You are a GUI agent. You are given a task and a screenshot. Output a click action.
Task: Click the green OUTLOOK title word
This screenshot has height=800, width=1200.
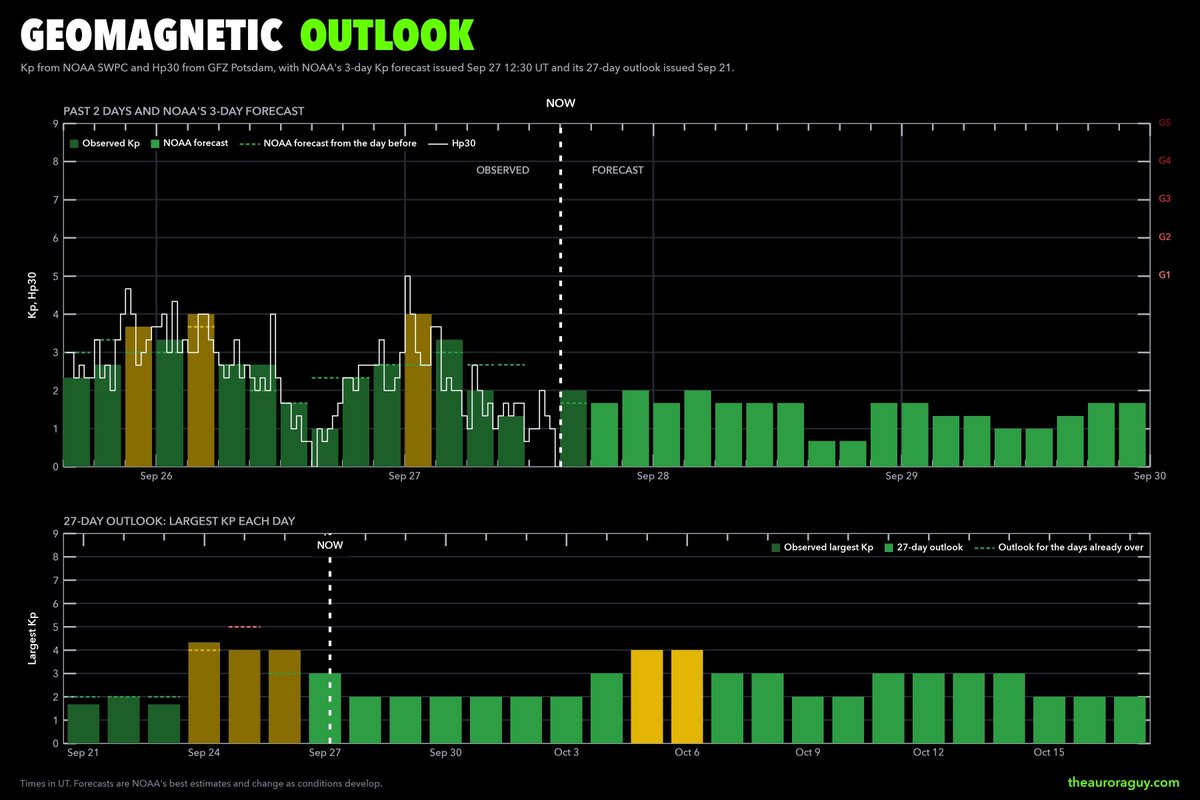[x=387, y=35]
